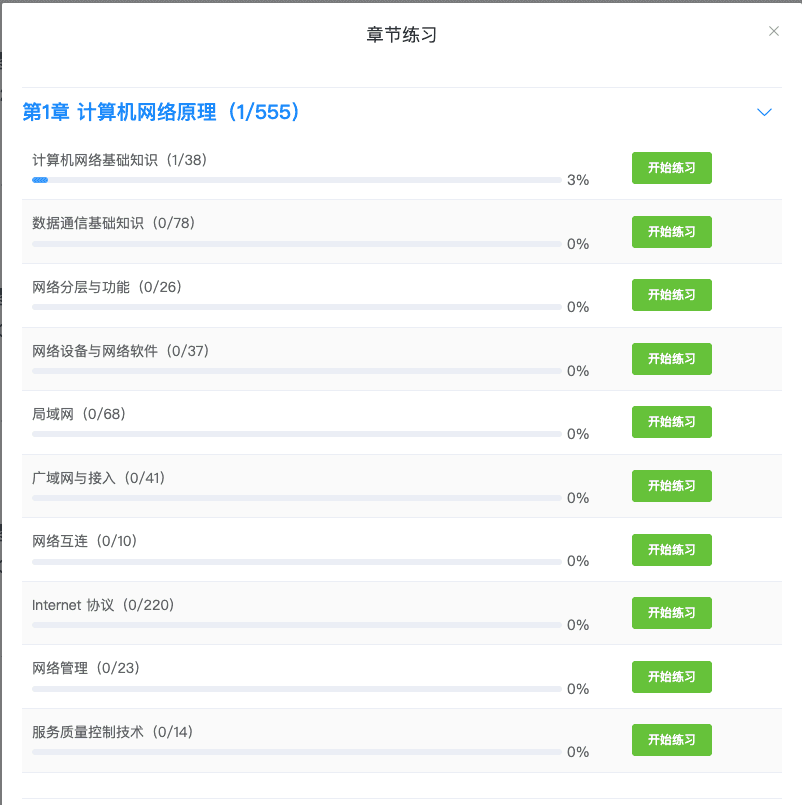The width and height of the screenshot is (802, 805).
Task: Select the 局域网 (0/68) label
Action: (x=79, y=414)
